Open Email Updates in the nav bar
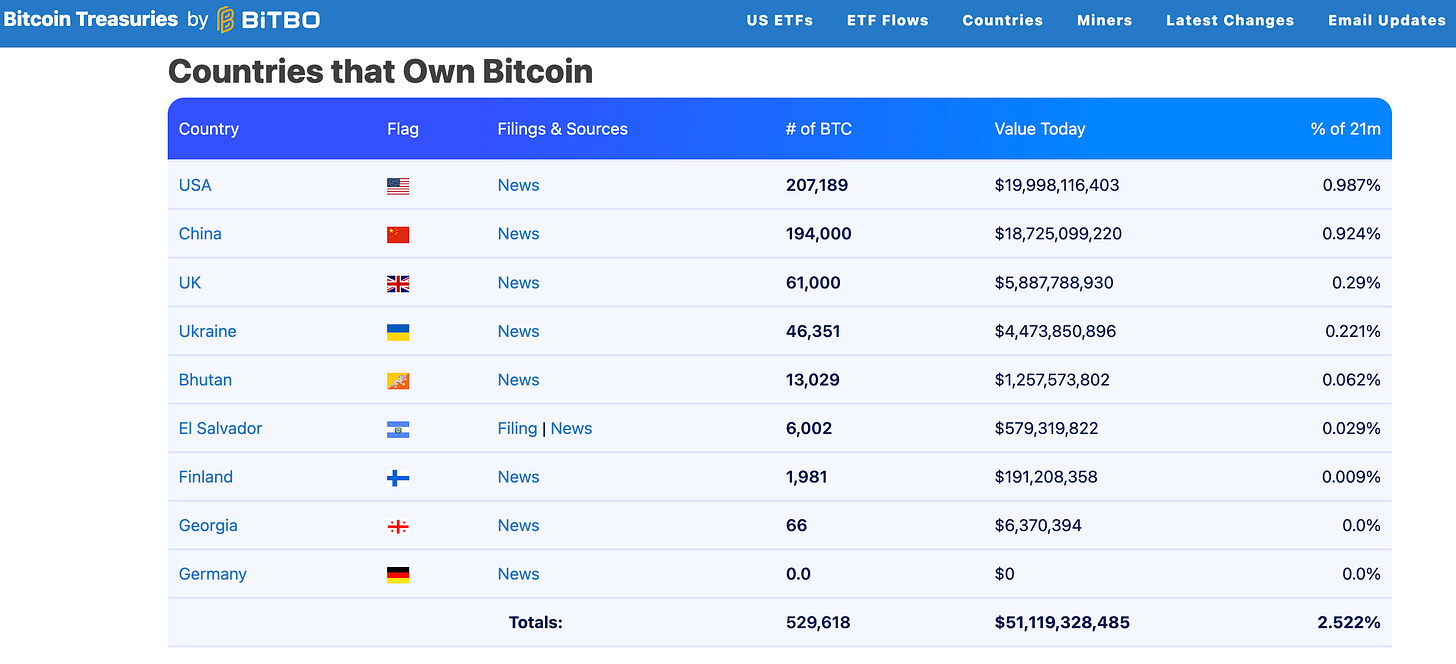The image size is (1456, 664). 1387,20
